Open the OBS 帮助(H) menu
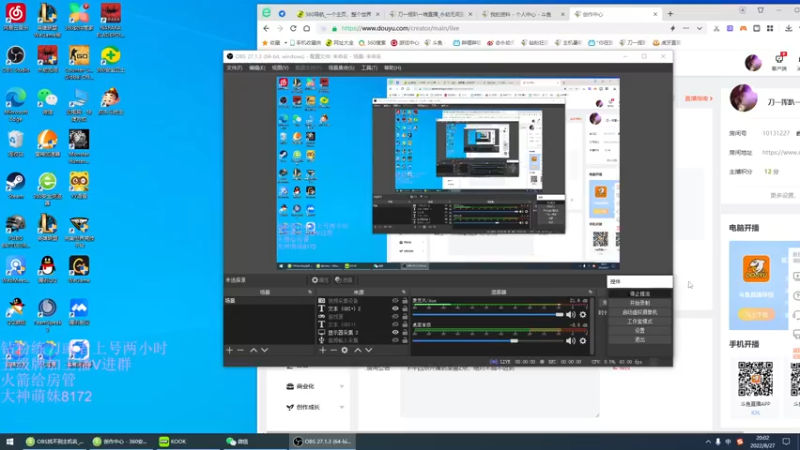The image size is (800, 450). (392, 68)
